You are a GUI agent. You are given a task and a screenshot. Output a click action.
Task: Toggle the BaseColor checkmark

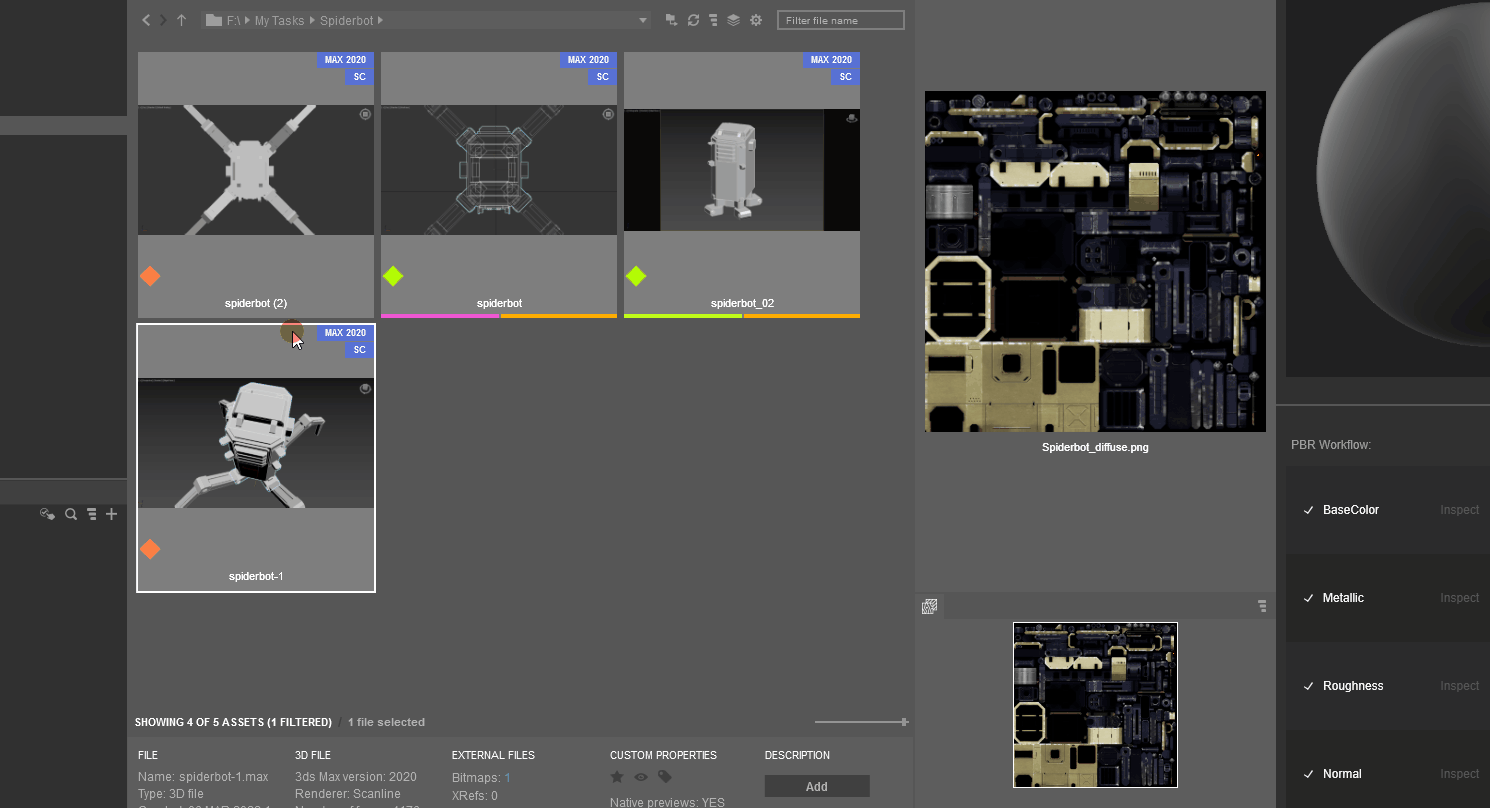pyautogui.click(x=1308, y=510)
